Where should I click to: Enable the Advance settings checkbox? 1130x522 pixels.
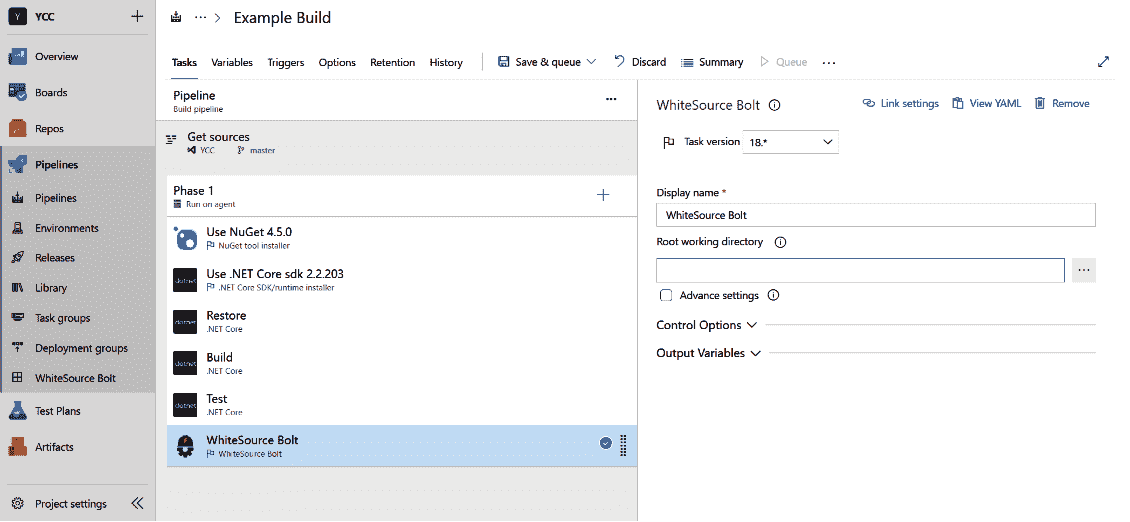[667, 296]
